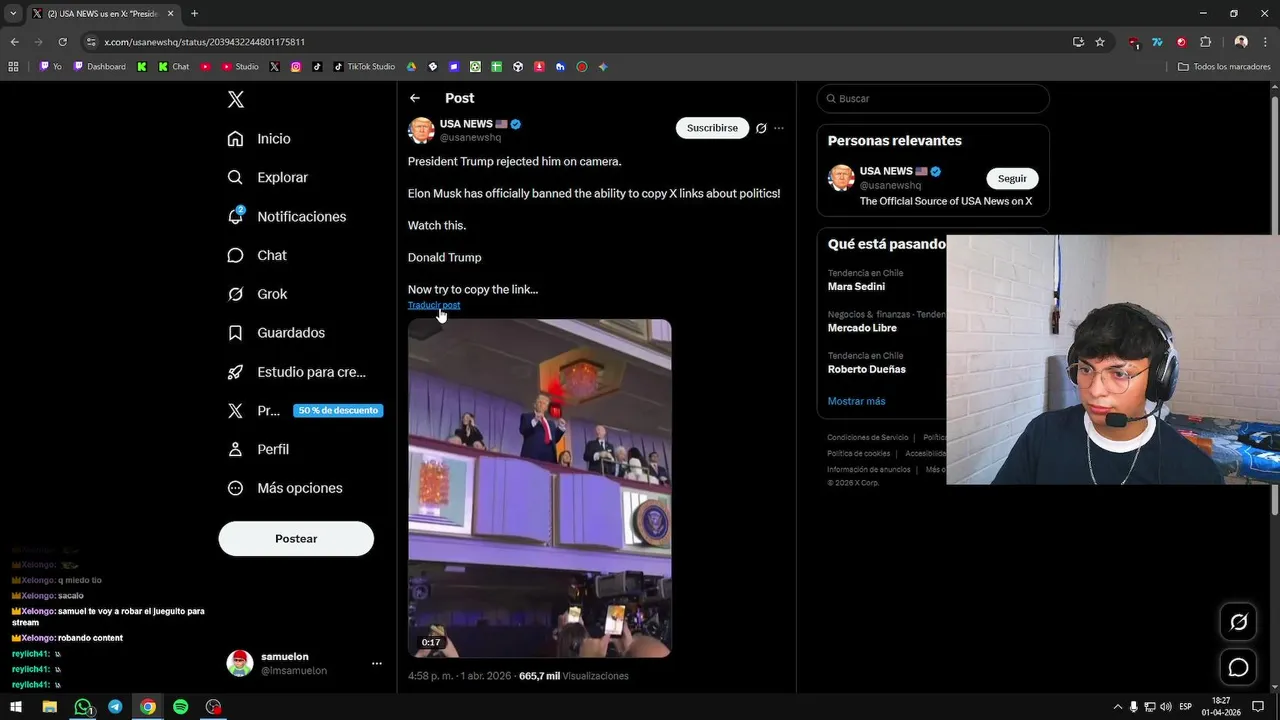Click Política de cookies footer link
This screenshot has height=720, width=1280.
tap(858, 453)
